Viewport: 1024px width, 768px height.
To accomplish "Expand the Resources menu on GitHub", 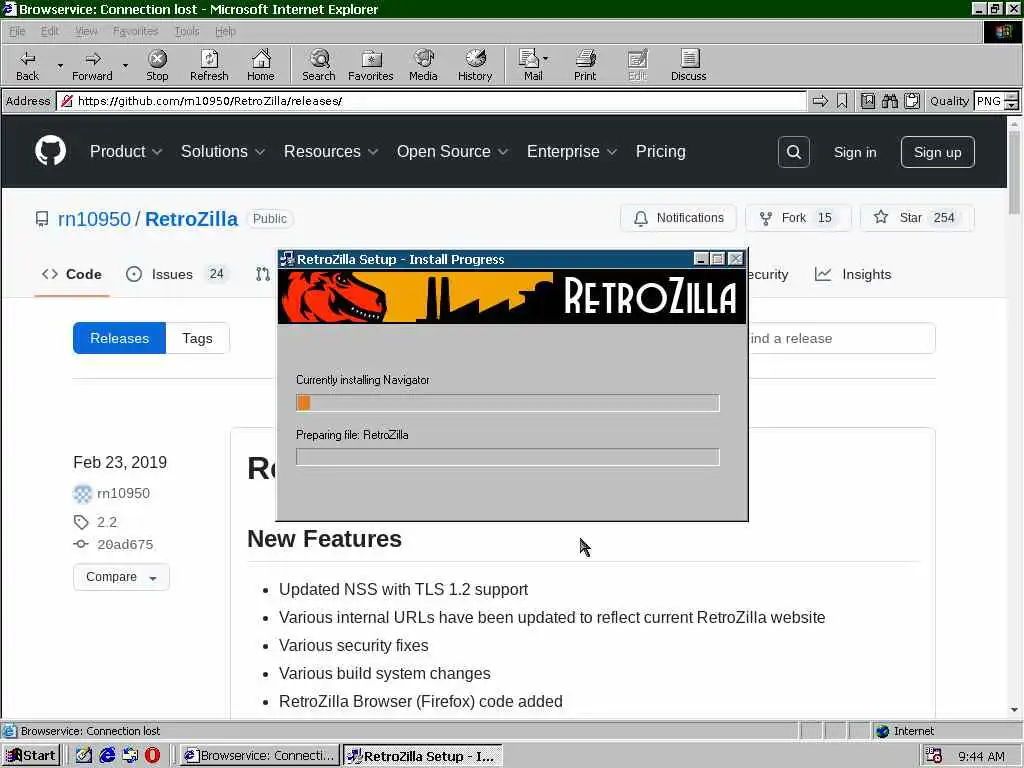I will (331, 152).
